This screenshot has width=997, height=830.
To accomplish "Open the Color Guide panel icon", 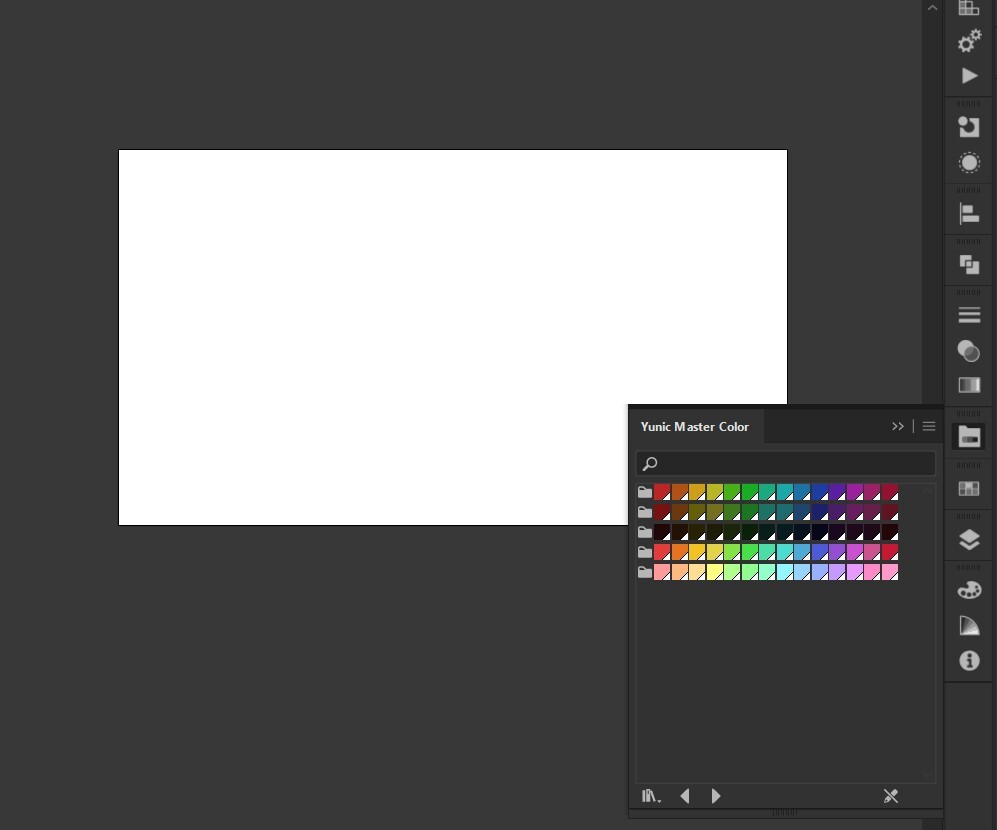I will [969, 626].
